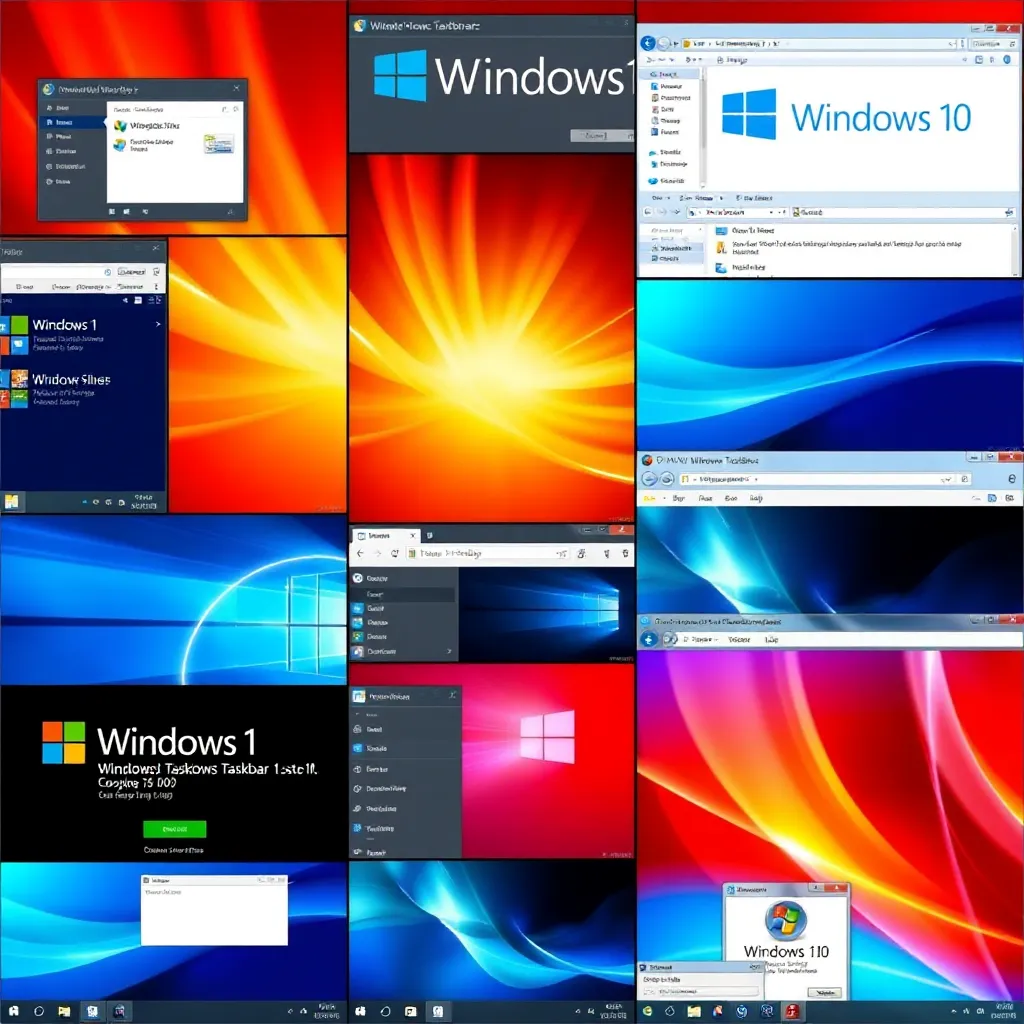
Task: Click search field in lower Explorer toolbar
Action: [903, 212]
